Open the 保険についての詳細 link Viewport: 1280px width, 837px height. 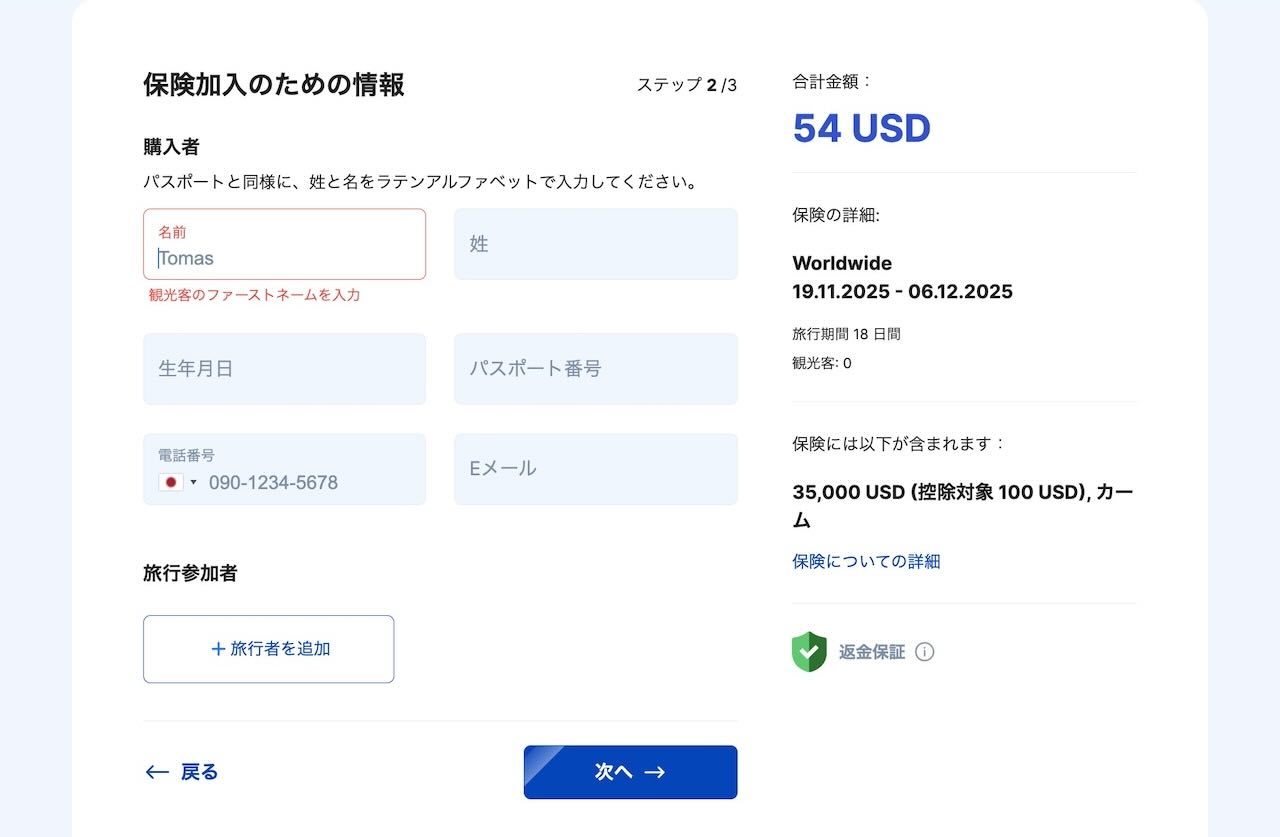pos(866,561)
